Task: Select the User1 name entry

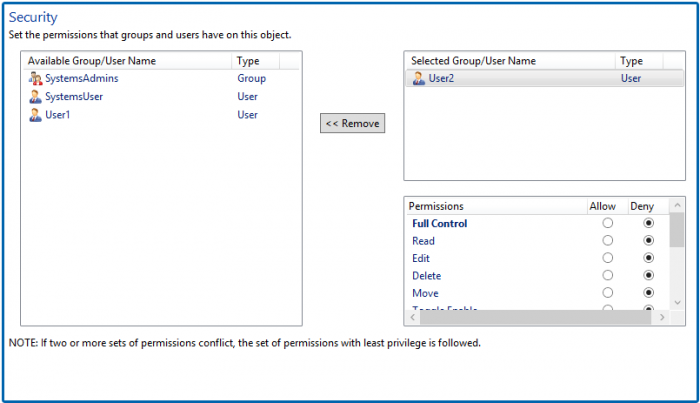Action: [59, 114]
